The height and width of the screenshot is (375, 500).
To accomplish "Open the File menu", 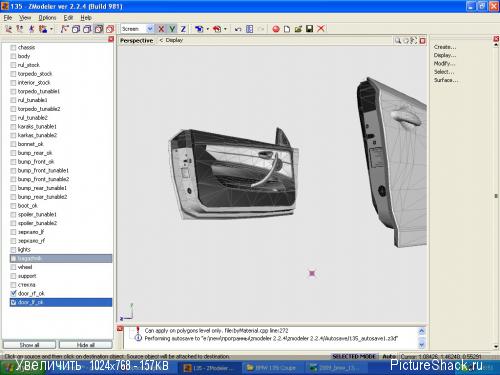I will [x=8, y=18].
